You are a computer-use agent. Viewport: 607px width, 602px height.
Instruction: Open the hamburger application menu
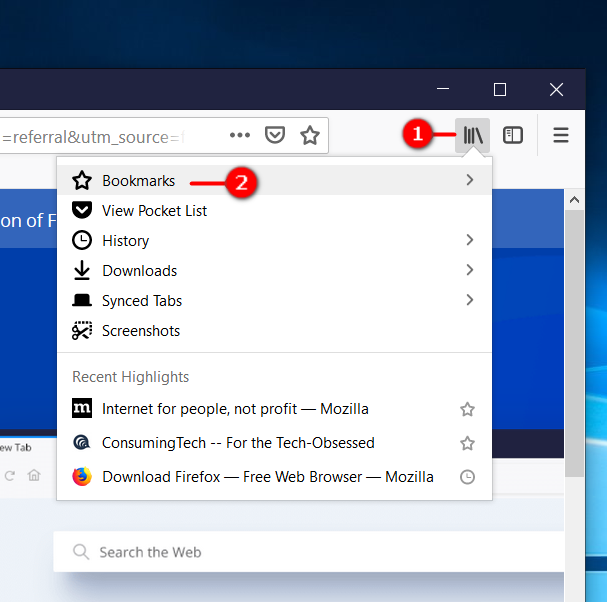point(561,135)
